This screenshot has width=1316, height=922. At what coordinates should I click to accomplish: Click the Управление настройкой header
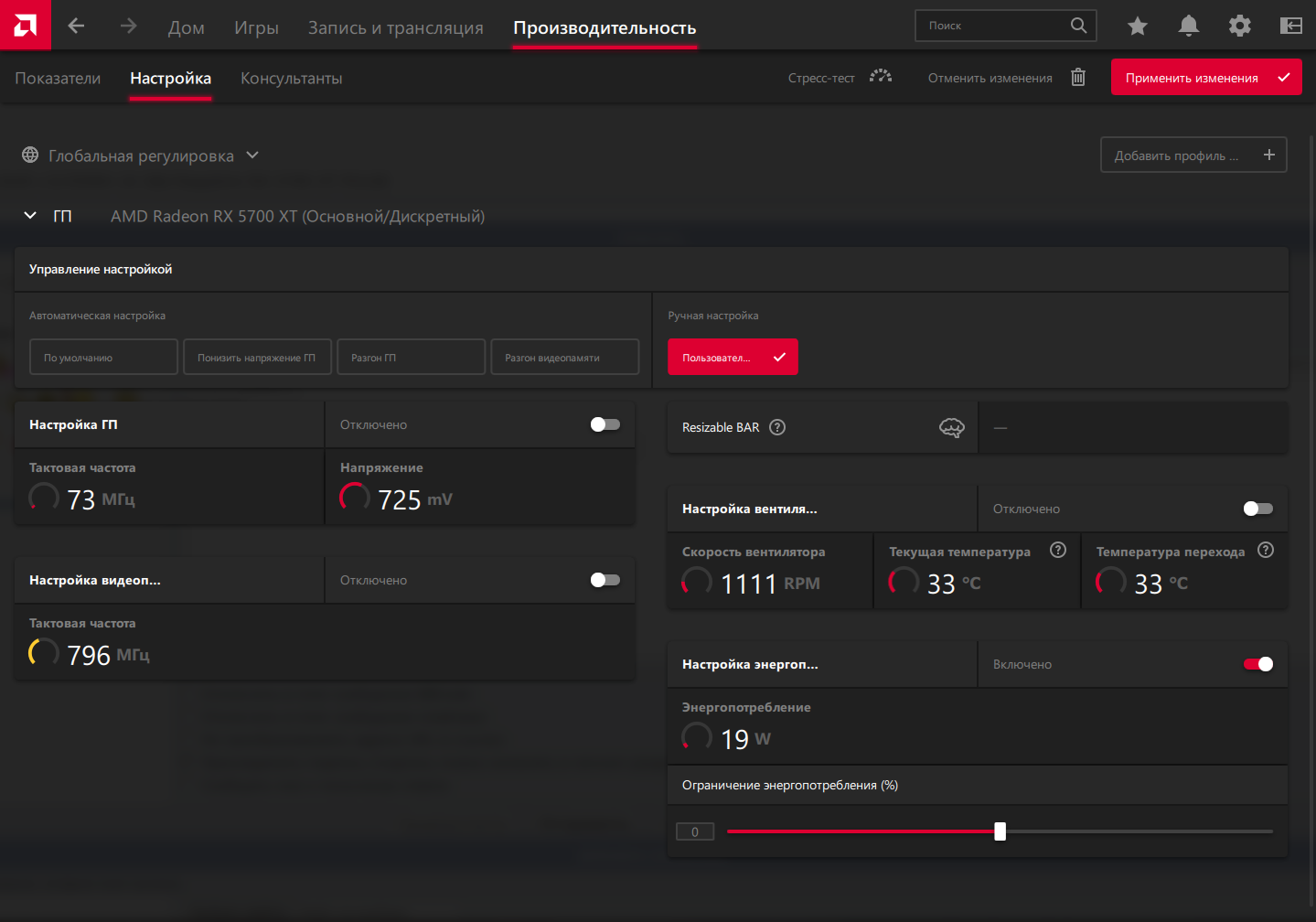click(101, 269)
